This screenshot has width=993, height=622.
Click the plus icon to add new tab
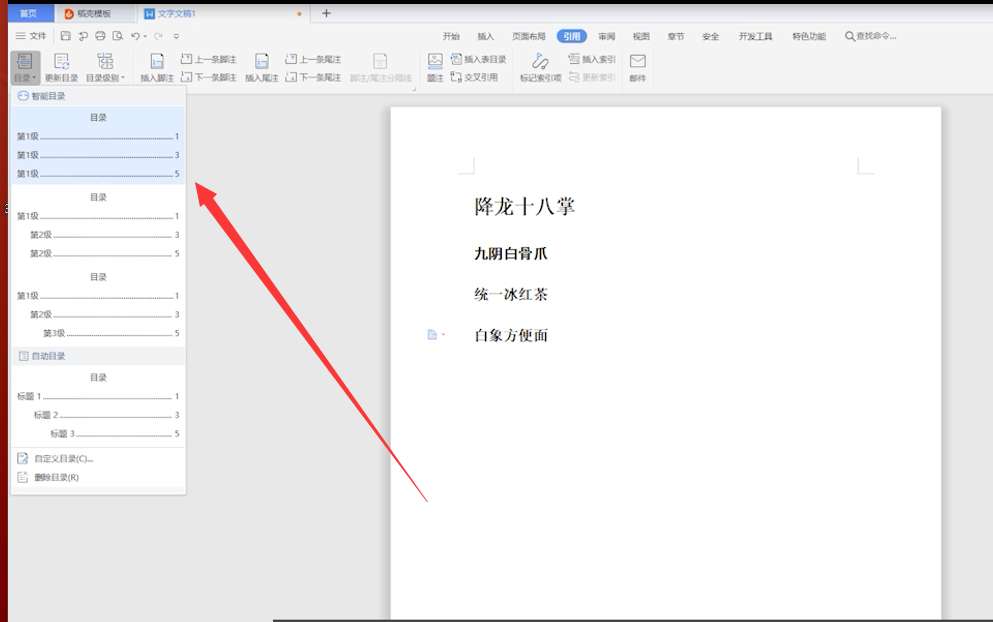point(326,13)
